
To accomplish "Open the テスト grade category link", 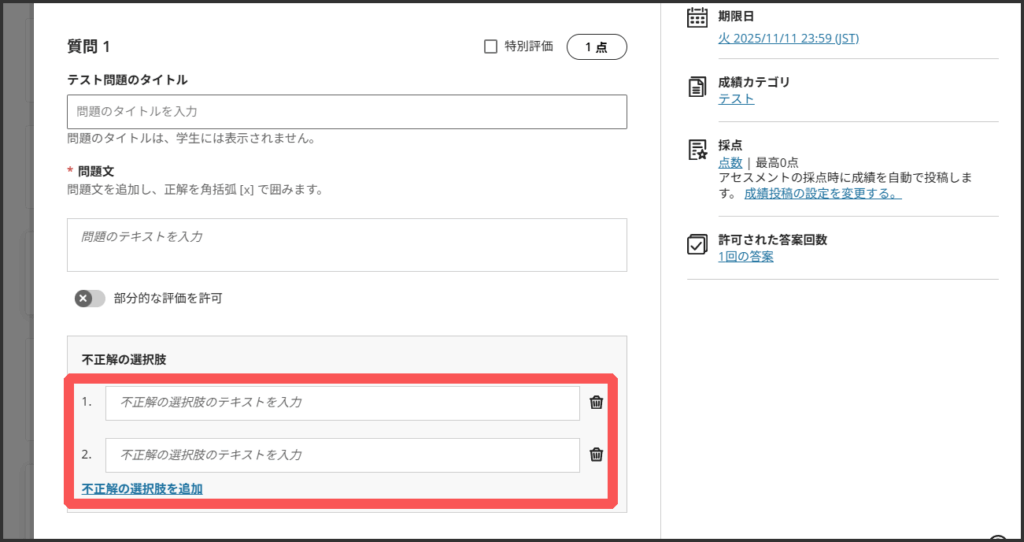I will [736, 98].
